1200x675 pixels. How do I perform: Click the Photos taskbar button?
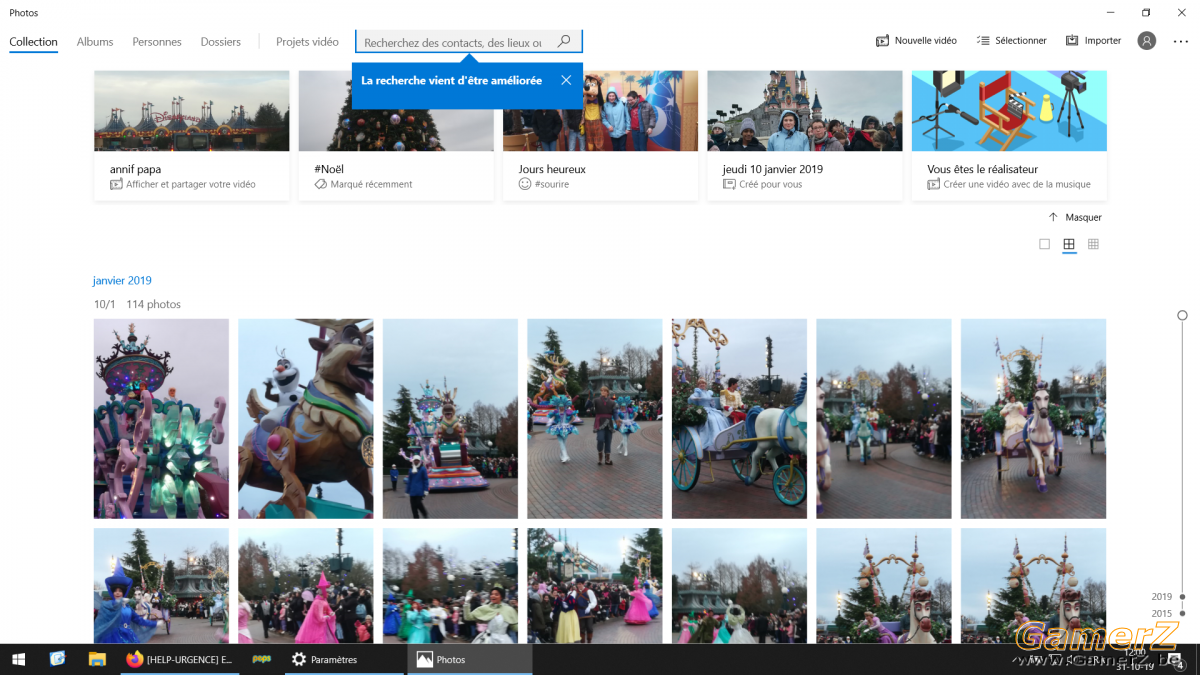click(x=470, y=659)
